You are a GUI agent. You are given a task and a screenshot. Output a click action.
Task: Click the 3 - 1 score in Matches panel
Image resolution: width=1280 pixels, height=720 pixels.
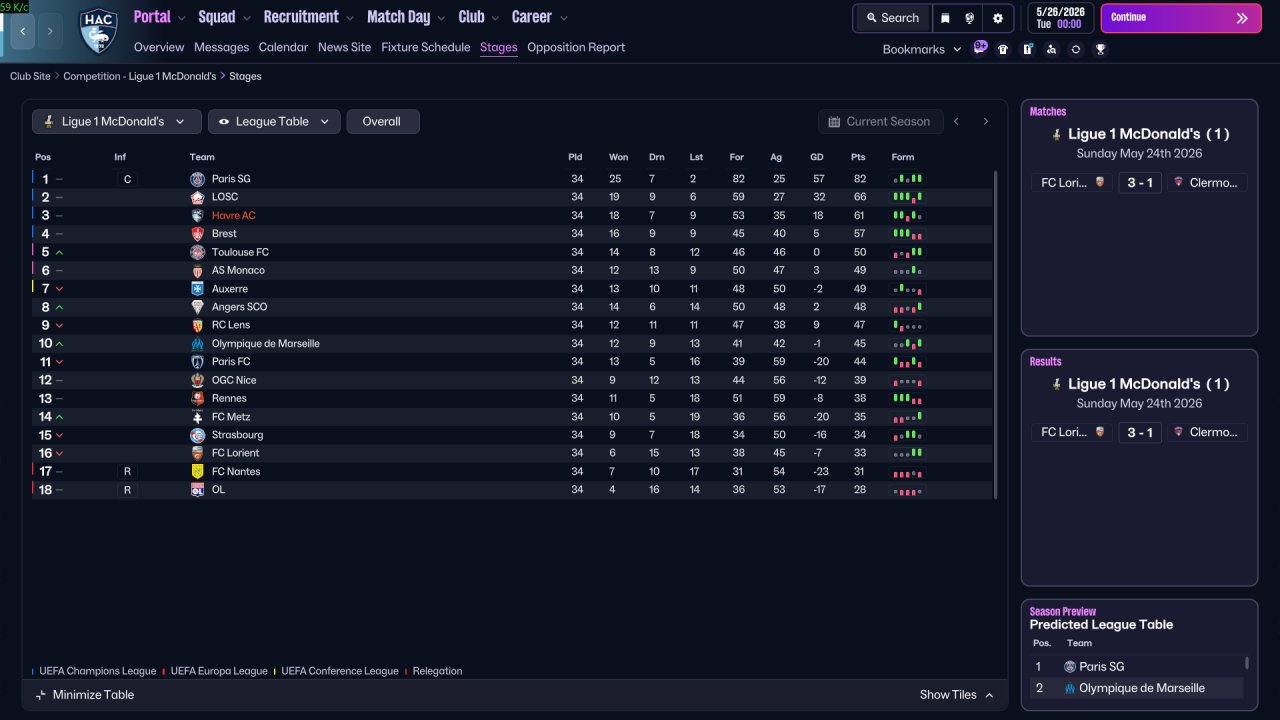click(x=1140, y=183)
